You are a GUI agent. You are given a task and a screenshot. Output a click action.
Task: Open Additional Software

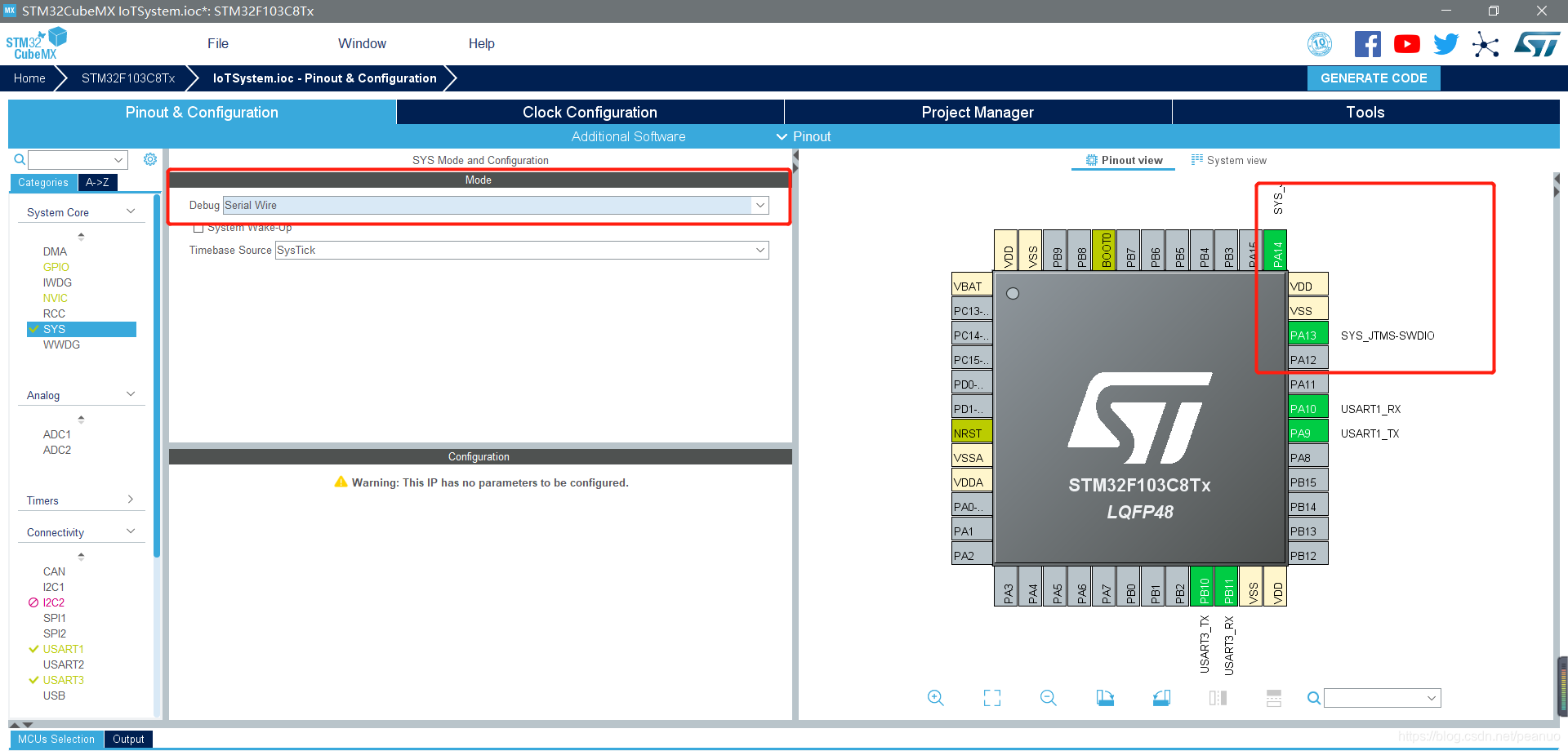tap(628, 136)
